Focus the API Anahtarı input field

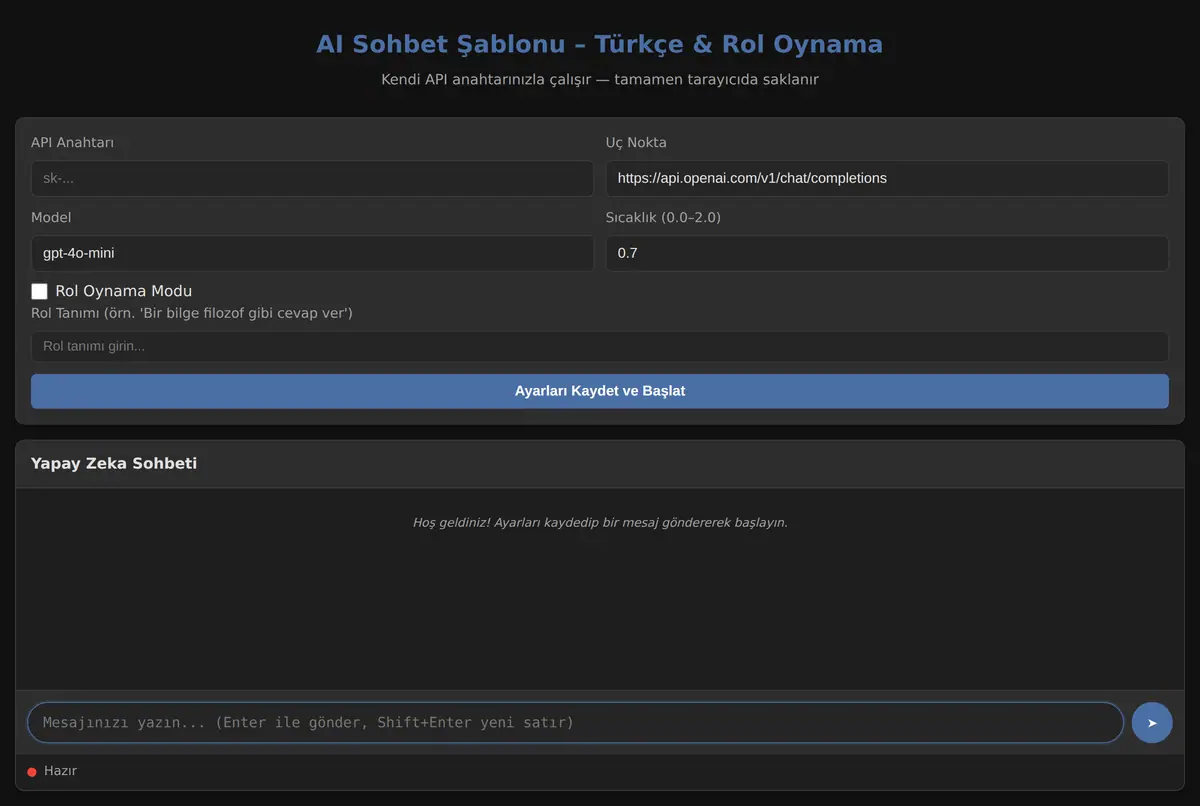312,178
